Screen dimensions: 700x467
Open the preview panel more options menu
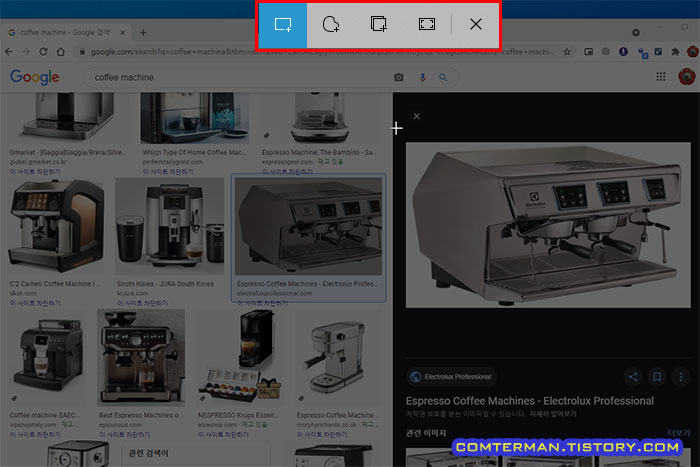pos(681,377)
